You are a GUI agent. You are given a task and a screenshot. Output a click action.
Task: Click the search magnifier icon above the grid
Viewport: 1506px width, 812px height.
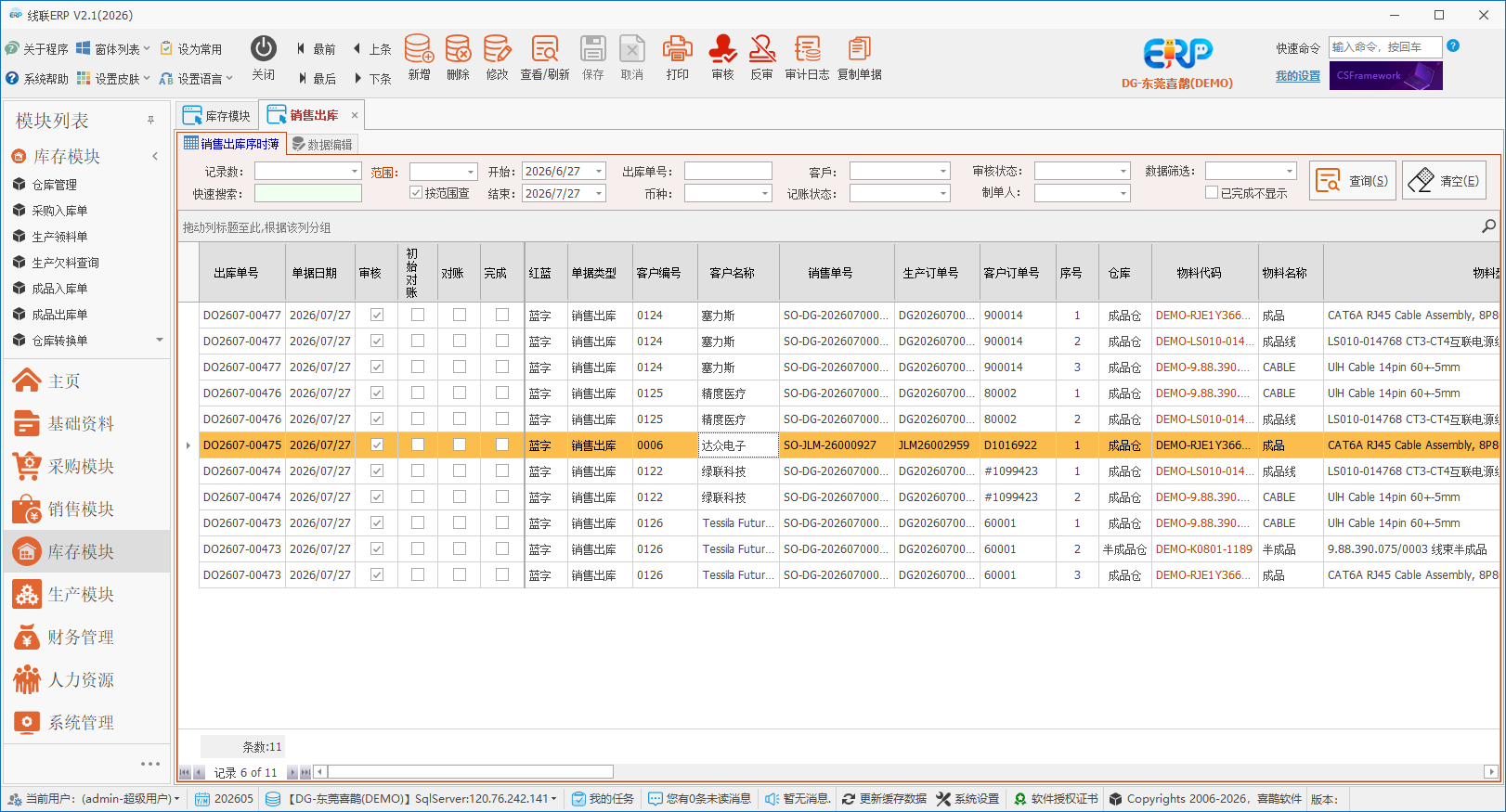click(x=1488, y=226)
